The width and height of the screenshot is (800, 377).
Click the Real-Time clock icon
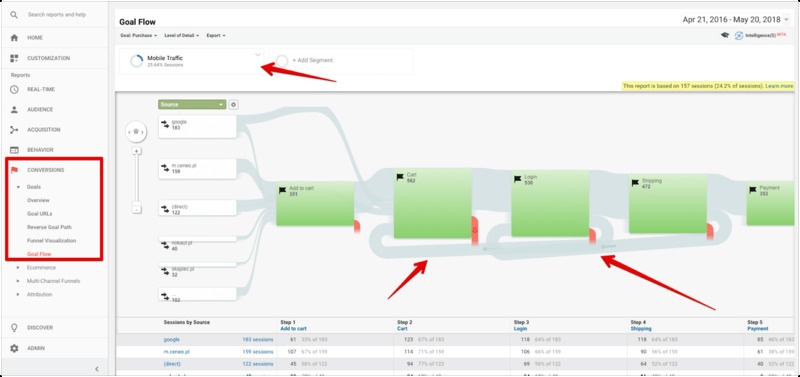(14, 89)
